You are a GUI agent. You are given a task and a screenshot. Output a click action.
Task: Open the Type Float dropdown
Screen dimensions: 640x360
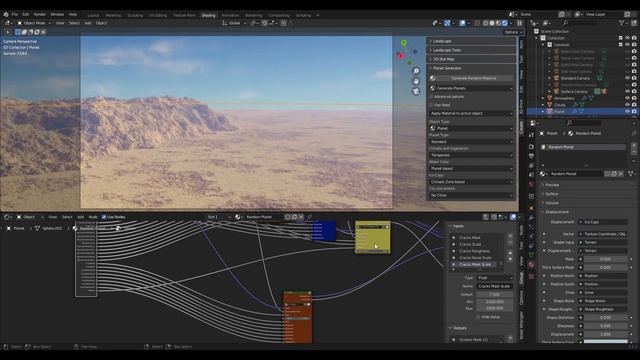(x=495, y=278)
